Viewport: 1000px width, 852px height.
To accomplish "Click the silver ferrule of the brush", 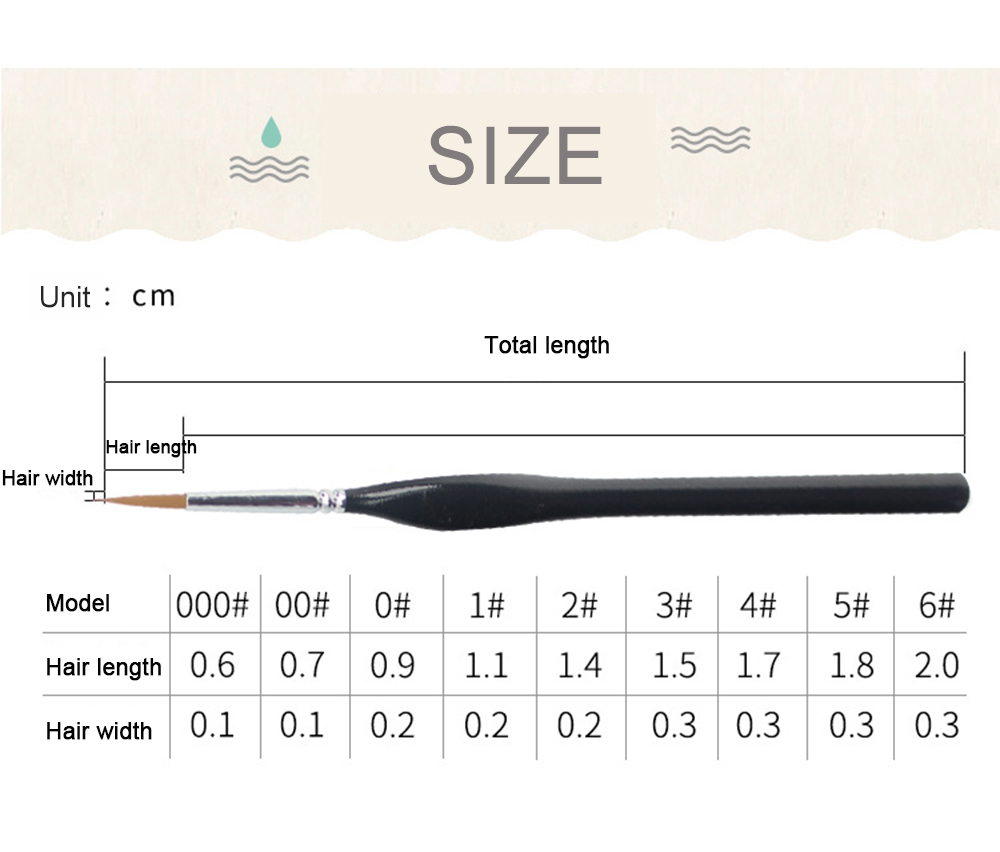I will click(x=265, y=501).
